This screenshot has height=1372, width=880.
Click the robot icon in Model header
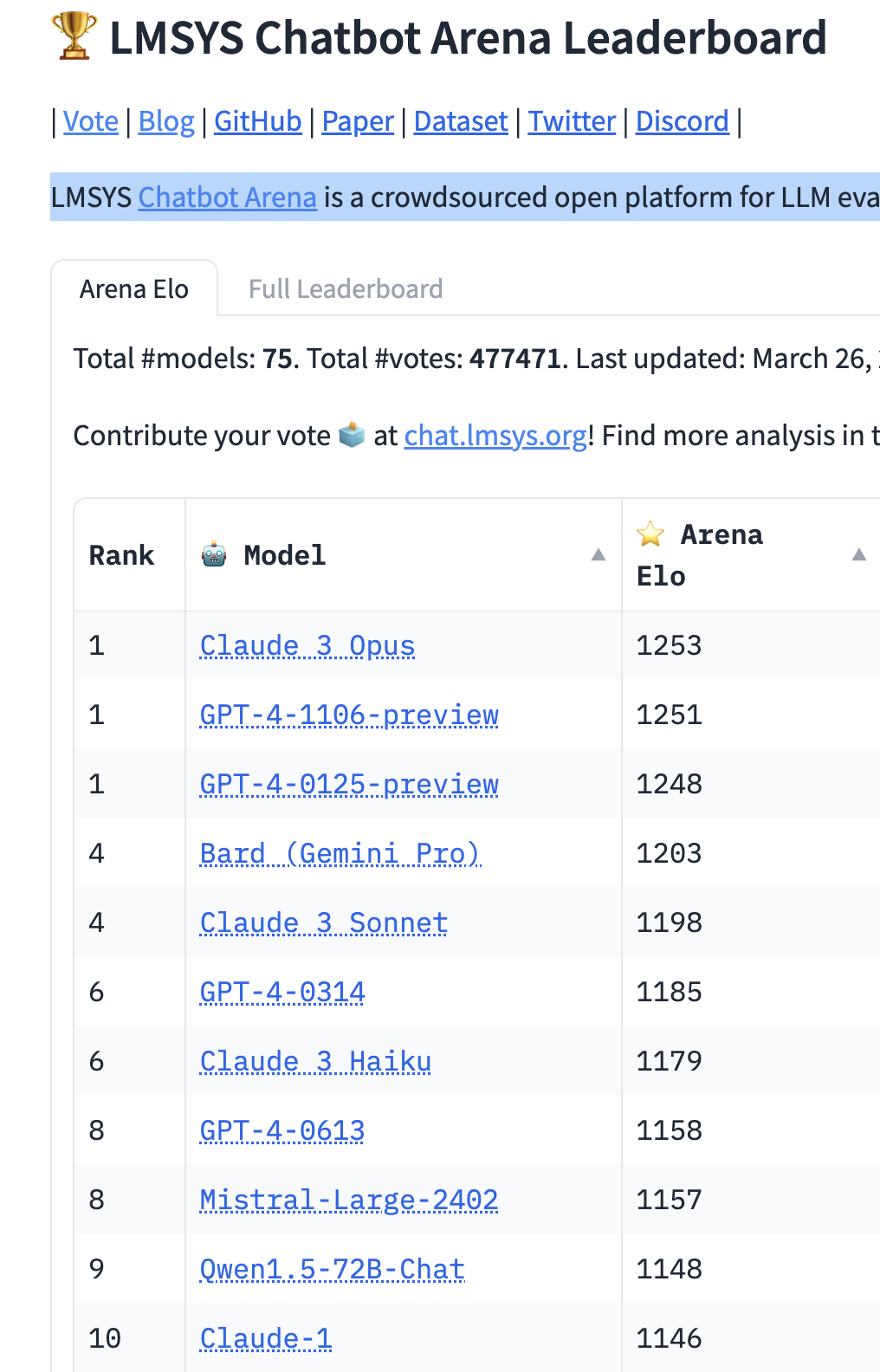coord(214,554)
